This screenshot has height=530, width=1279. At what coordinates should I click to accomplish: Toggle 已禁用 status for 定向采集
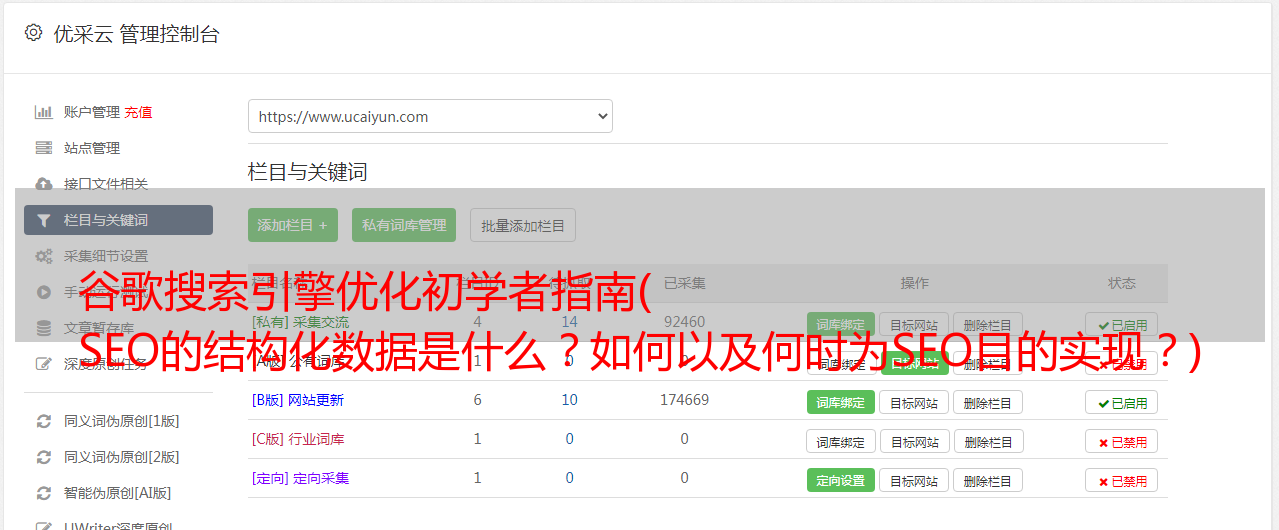tap(1122, 480)
